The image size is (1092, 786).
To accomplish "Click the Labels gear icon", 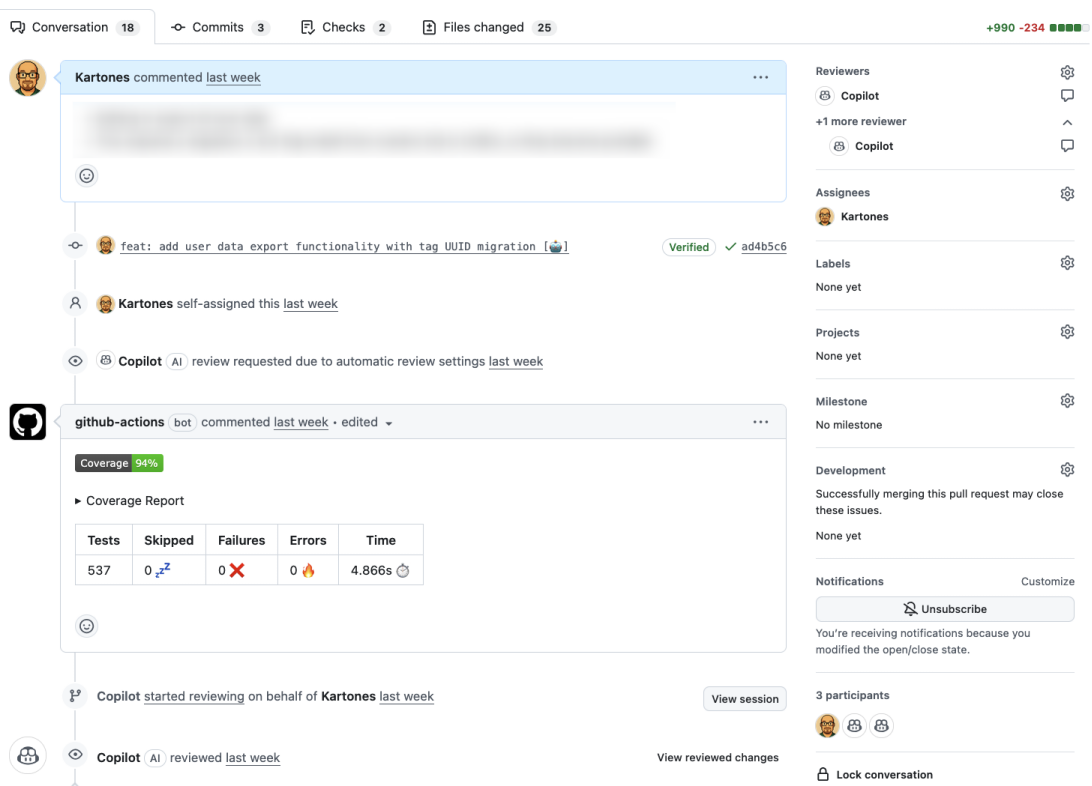I will pyautogui.click(x=1067, y=263).
